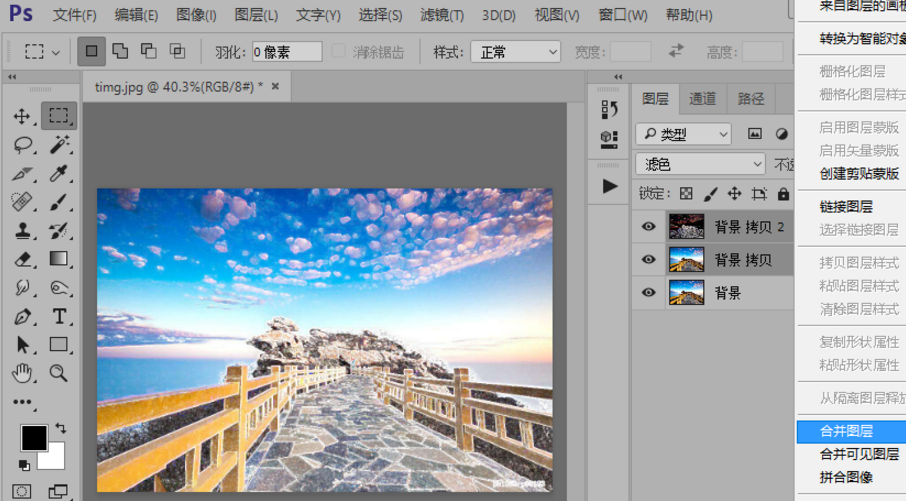Open the 类型 layer filter dropdown
Screen dimensions: 906x501
[684, 134]
